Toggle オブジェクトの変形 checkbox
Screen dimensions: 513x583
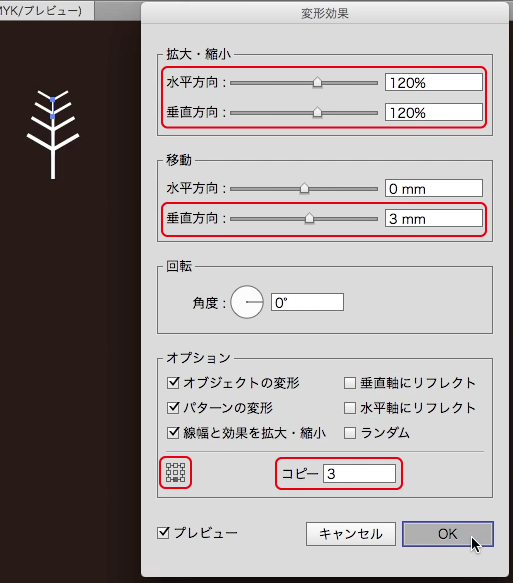point(173,383)
